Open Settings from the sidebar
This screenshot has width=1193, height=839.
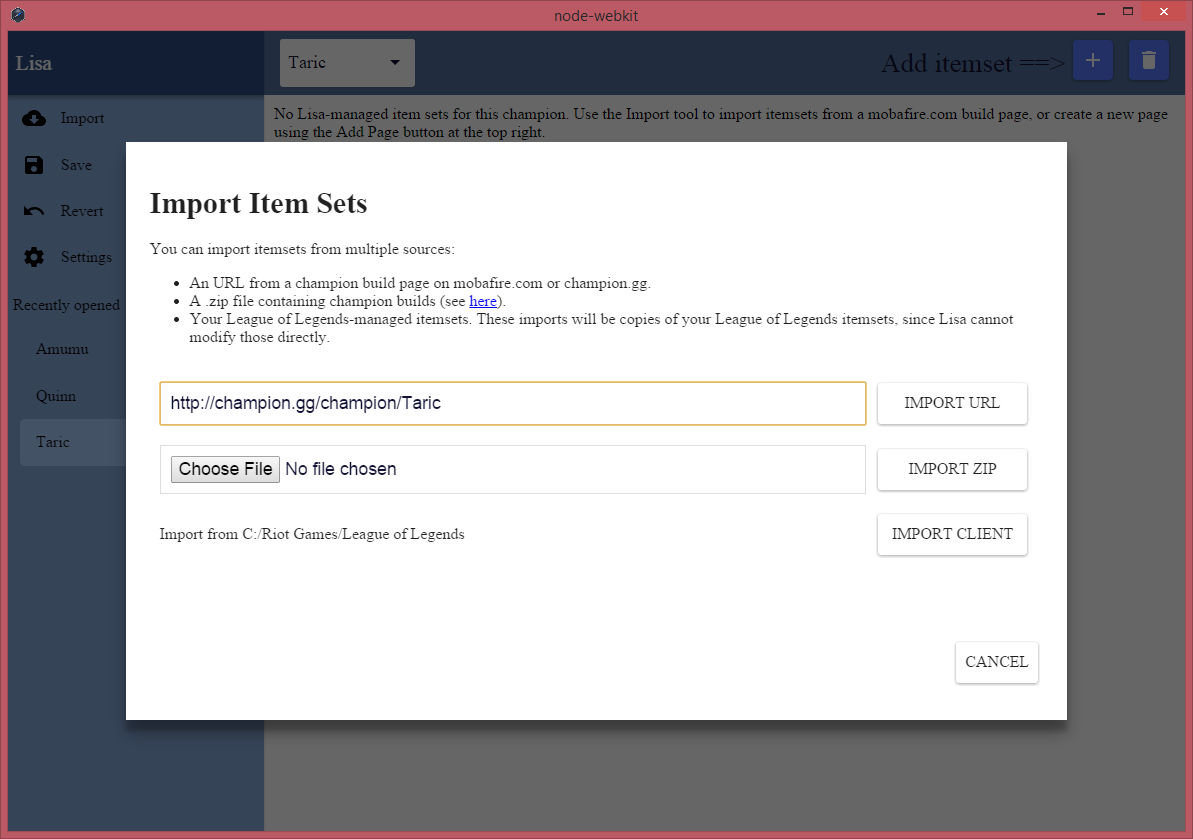(86, 257)
